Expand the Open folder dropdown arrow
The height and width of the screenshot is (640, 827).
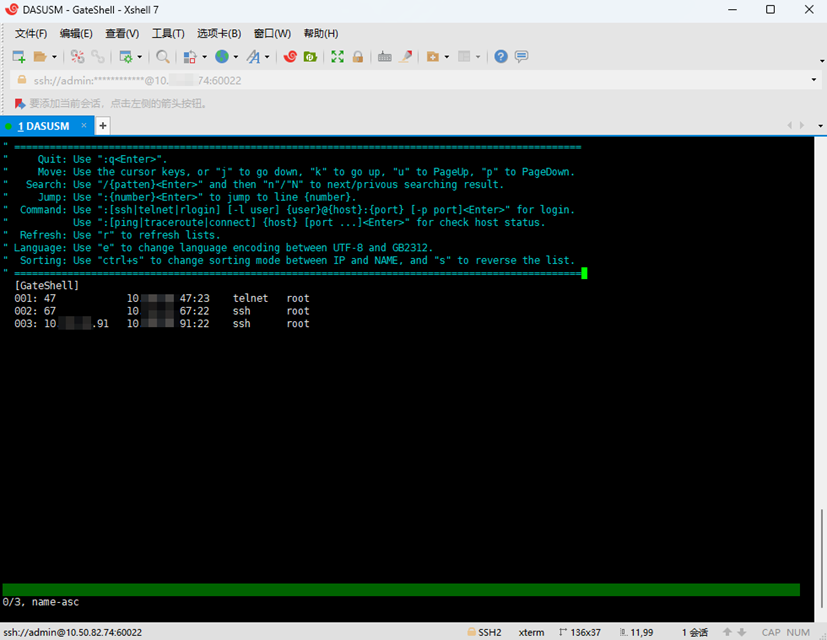pyautogui.click(x=54, y=57)
